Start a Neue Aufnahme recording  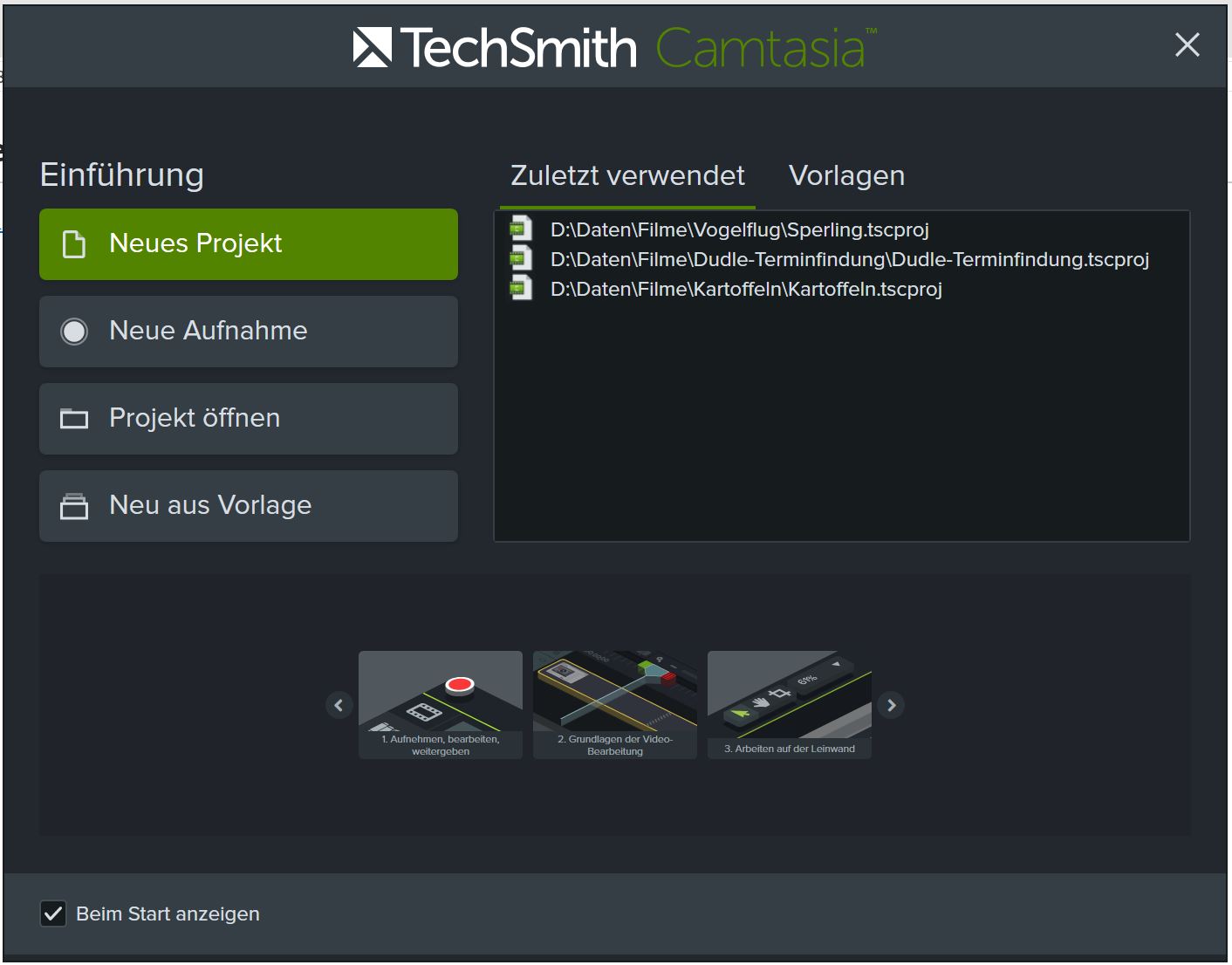249,332
